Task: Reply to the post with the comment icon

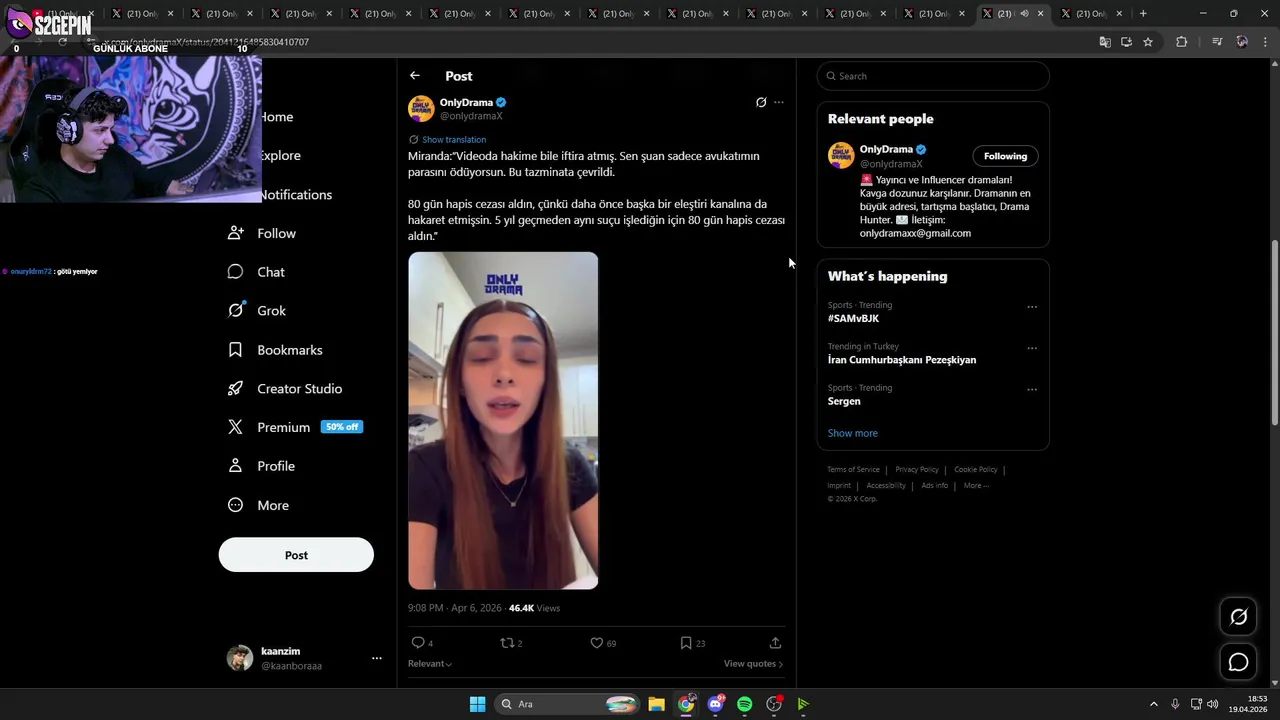Action: (418, 643)
